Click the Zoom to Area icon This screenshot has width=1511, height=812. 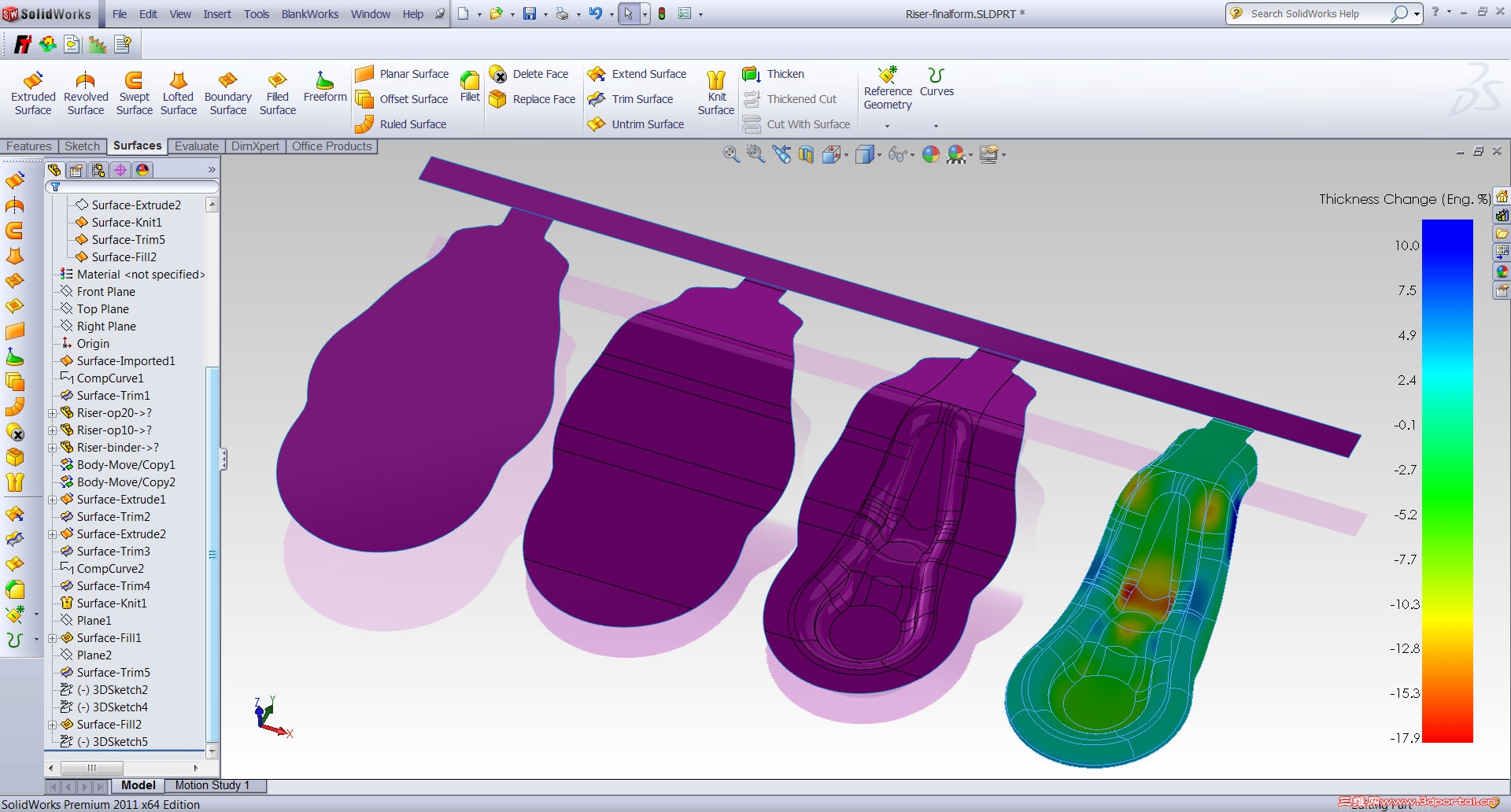point(755,154)
